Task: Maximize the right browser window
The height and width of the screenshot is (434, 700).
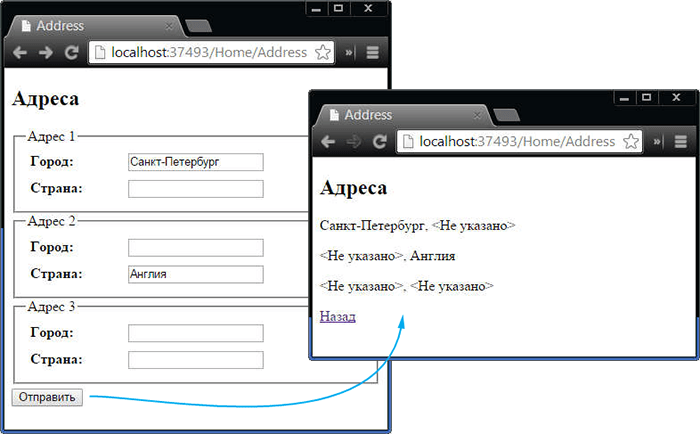Action: (x=647, y=97)
